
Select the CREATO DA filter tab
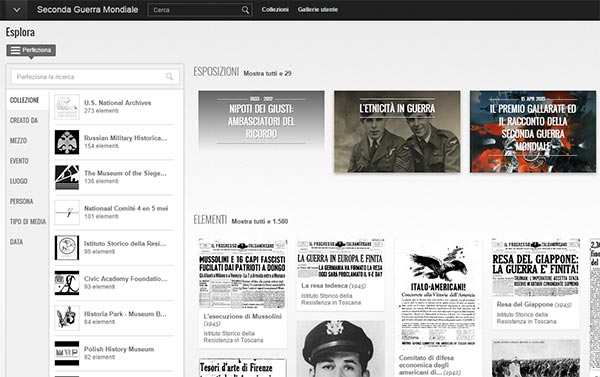[24, 120]
